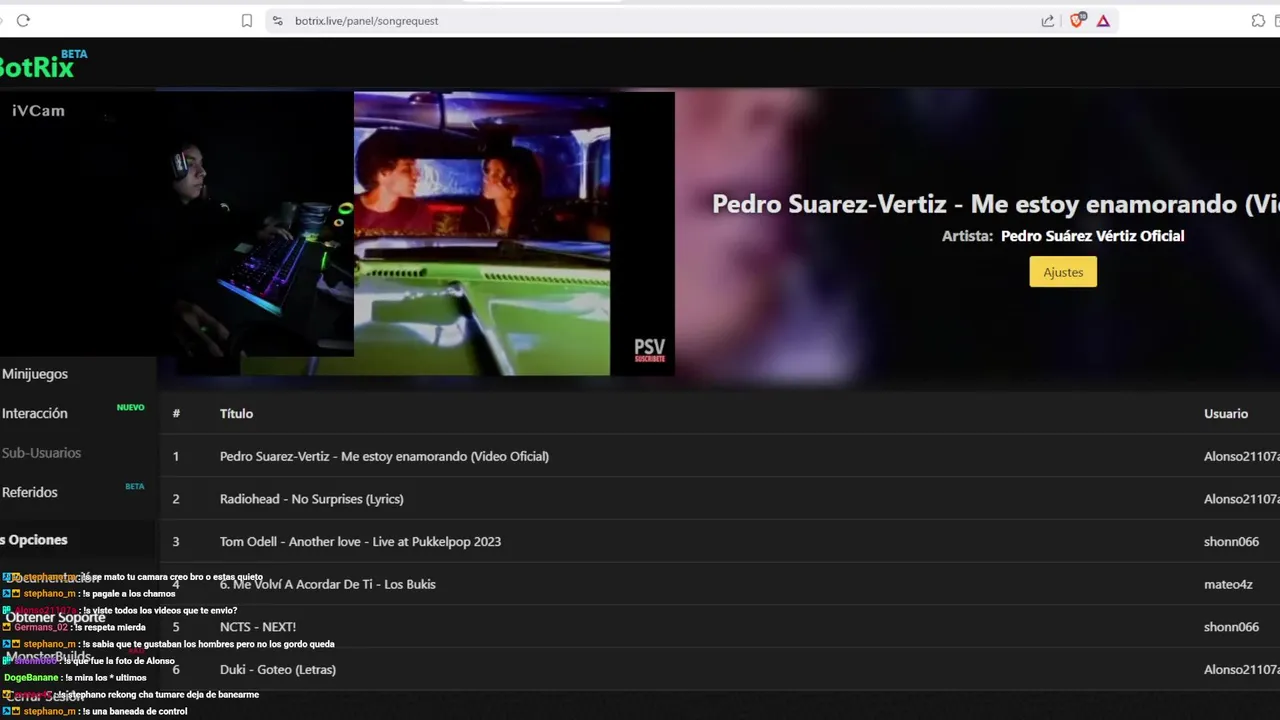1280x720 pixels.
Task: Click the BotRix logo
Action: [42, 65]
